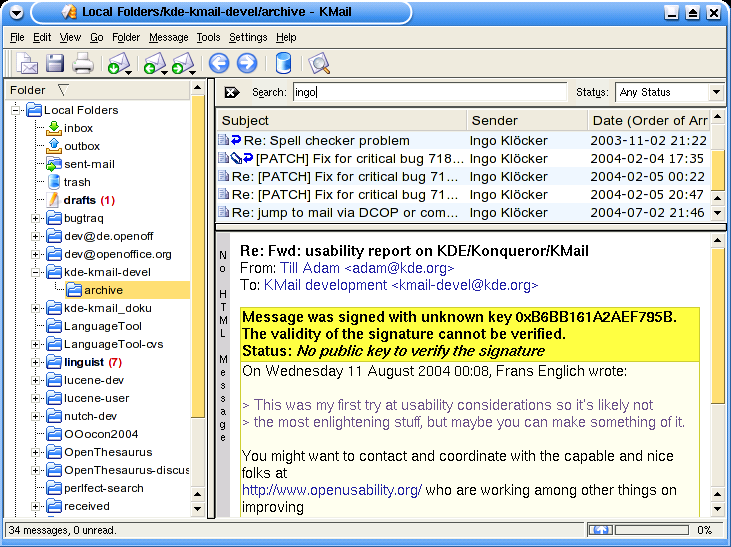Sort messages by Sender column header
731x547 pixels.
click(526, 120)
